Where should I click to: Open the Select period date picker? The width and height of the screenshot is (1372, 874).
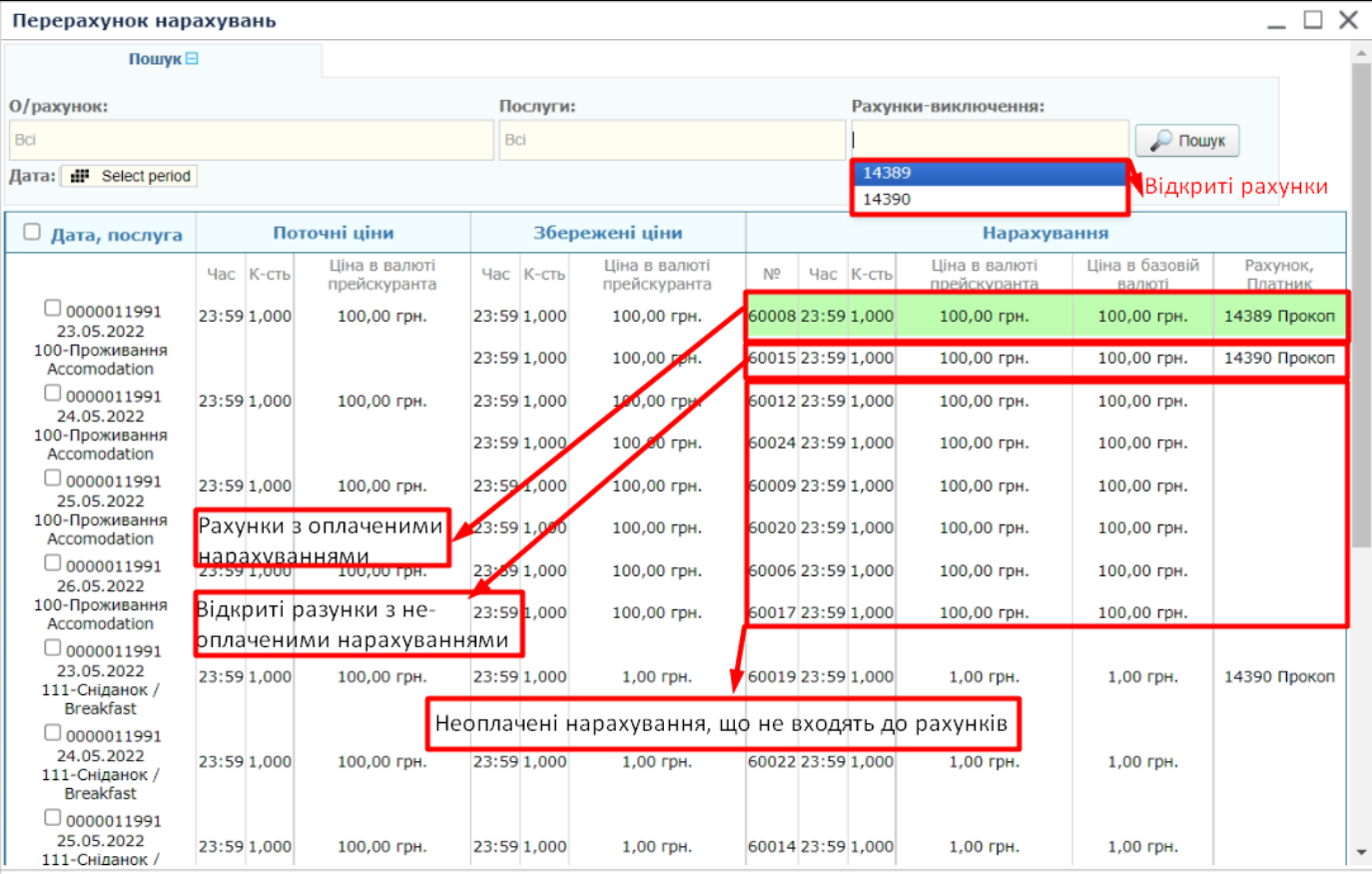[x=130, y=176]
